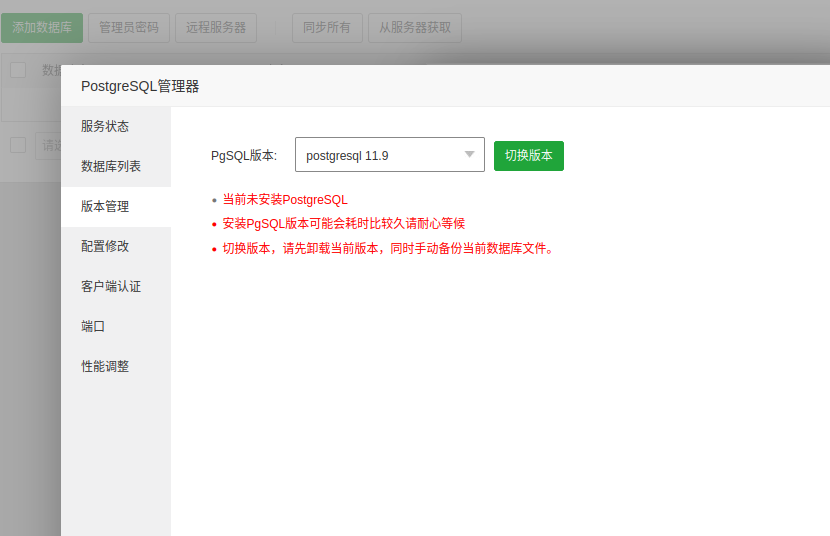The height and width of the screenshot is (536, 830).
Task: Toggle the checkbox beside the batch action field
Action: pos(18,145)
